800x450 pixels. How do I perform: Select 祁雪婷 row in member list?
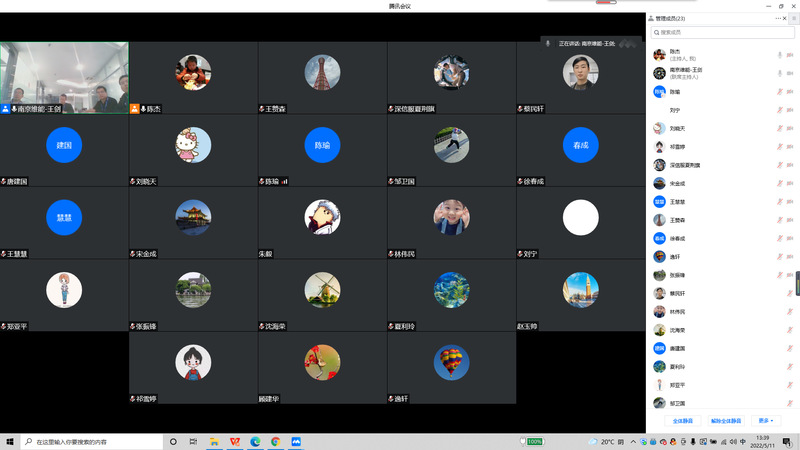722,147
